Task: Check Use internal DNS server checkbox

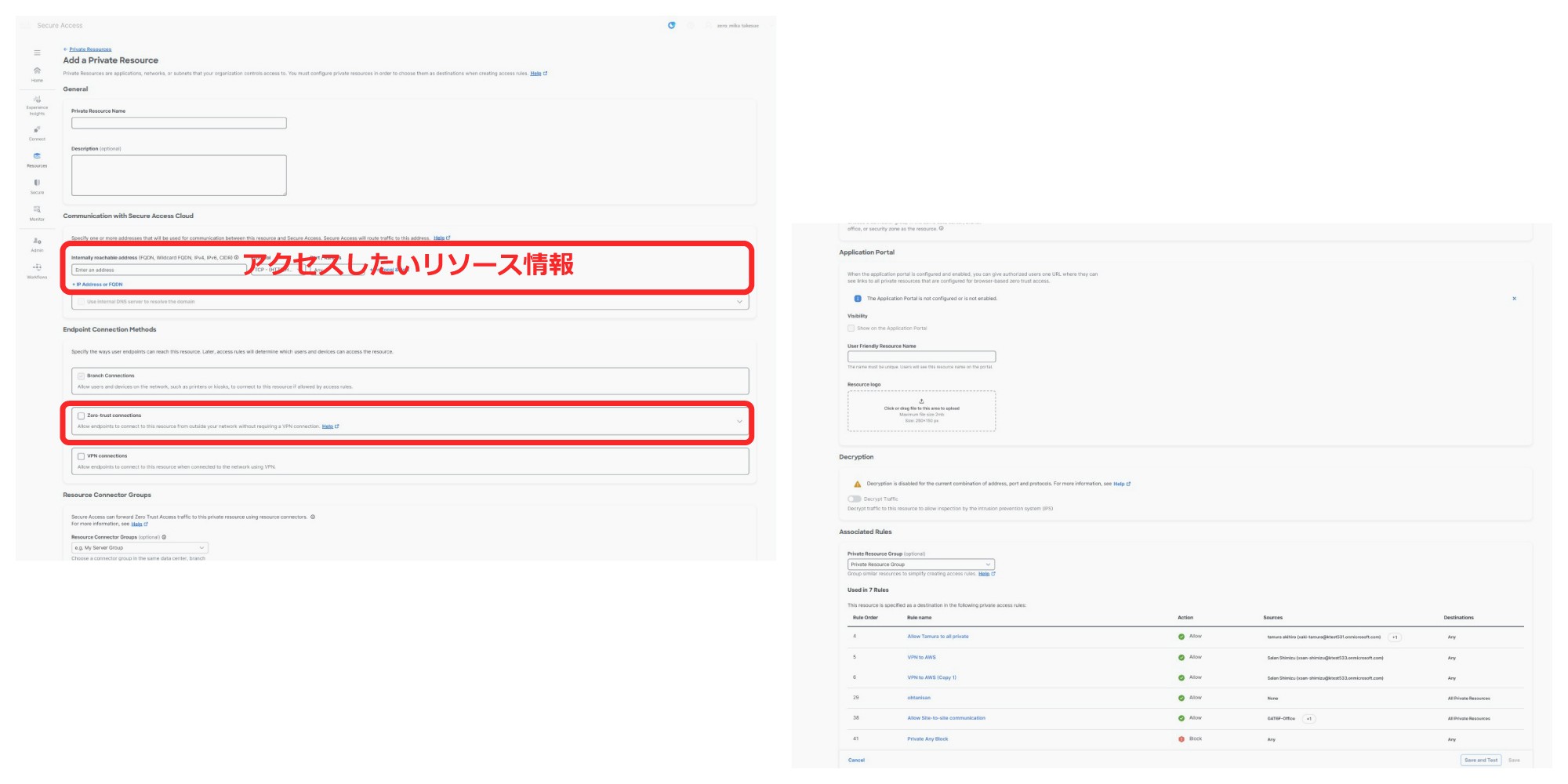Action: (81, 302)
